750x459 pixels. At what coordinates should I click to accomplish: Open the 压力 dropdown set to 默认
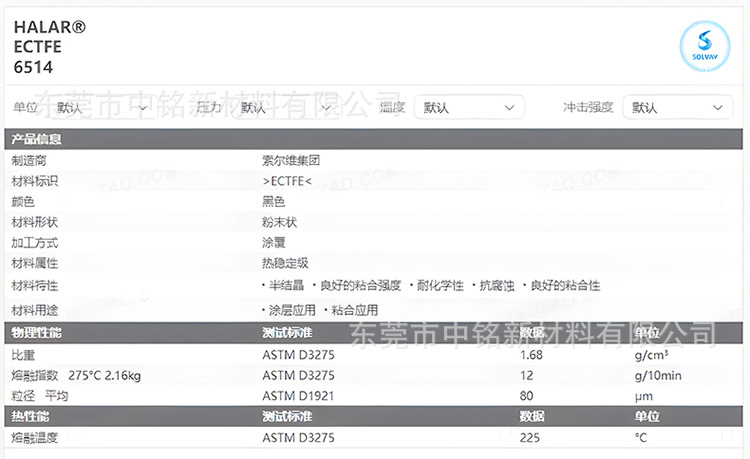[x=285, y=108]
